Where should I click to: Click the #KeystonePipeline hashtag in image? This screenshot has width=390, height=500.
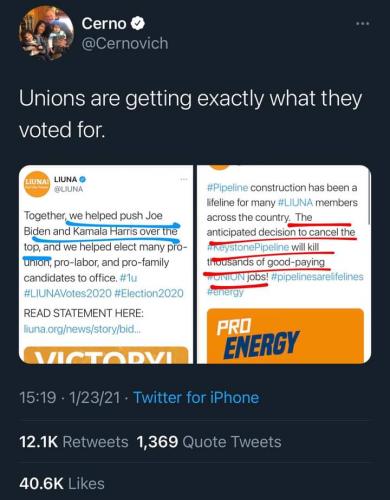coord(248,247)
